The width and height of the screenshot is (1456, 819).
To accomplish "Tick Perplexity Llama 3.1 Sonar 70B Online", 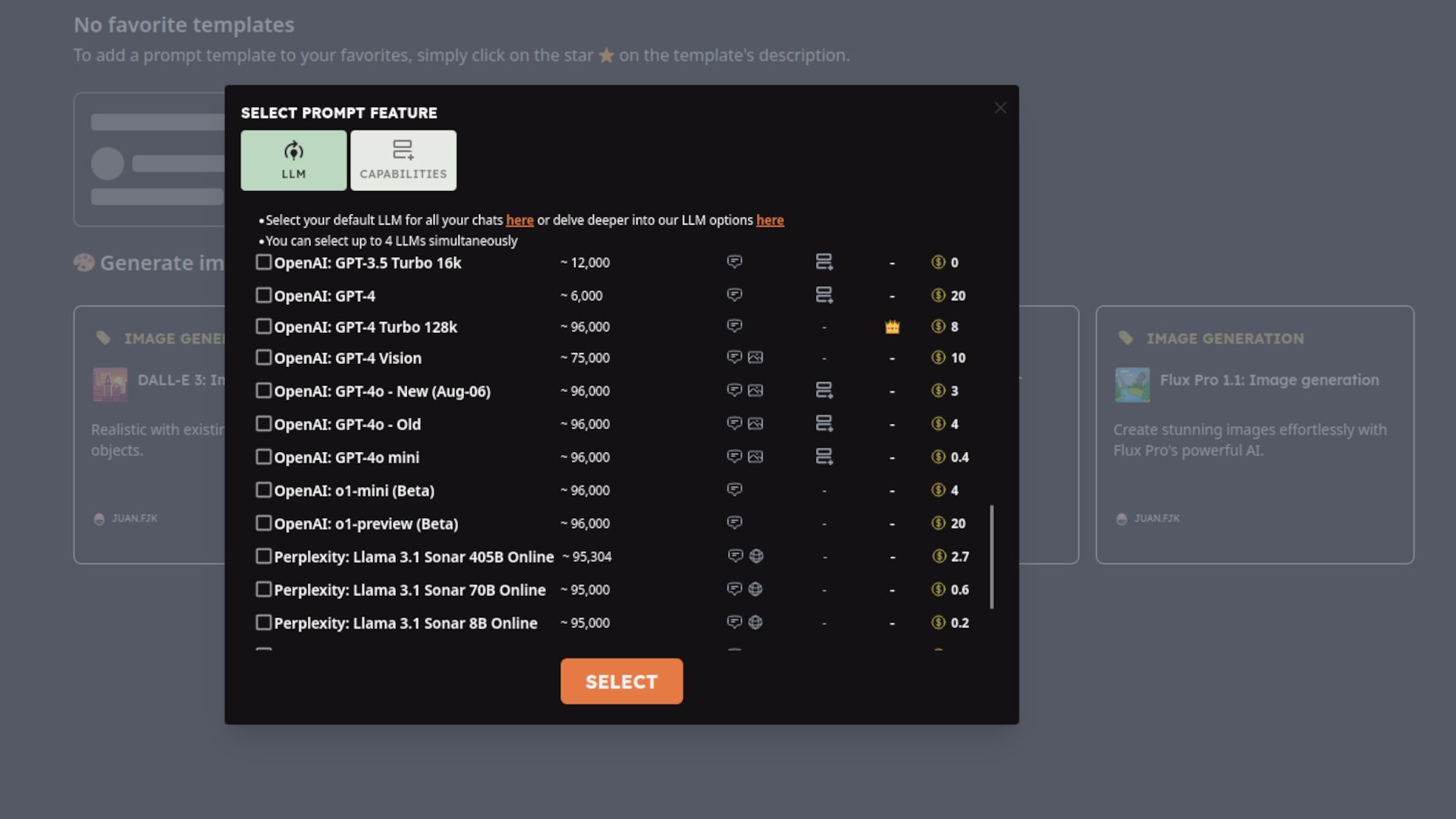I will coord(263,589).
